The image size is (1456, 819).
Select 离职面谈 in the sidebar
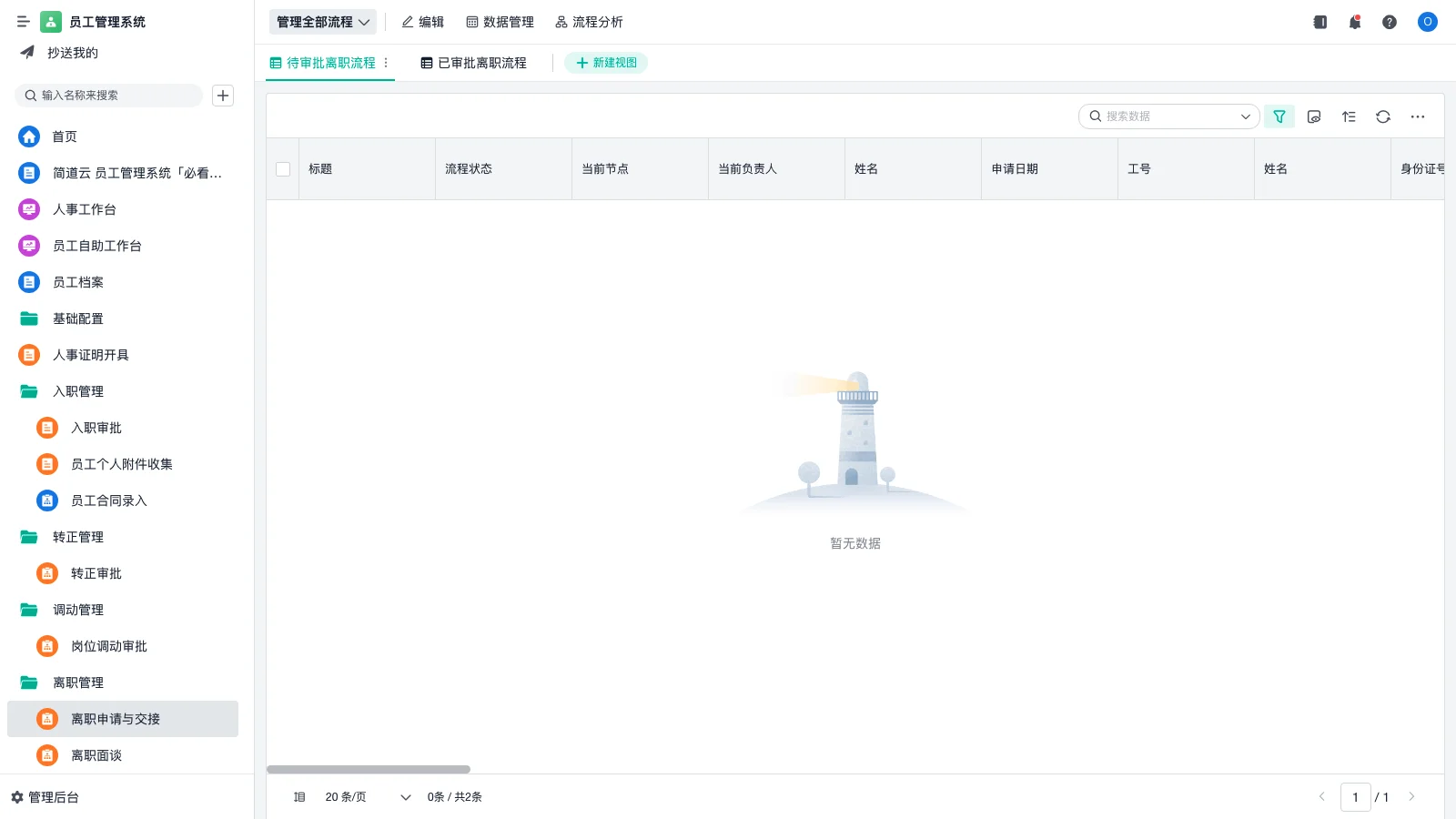click(96, 755)
